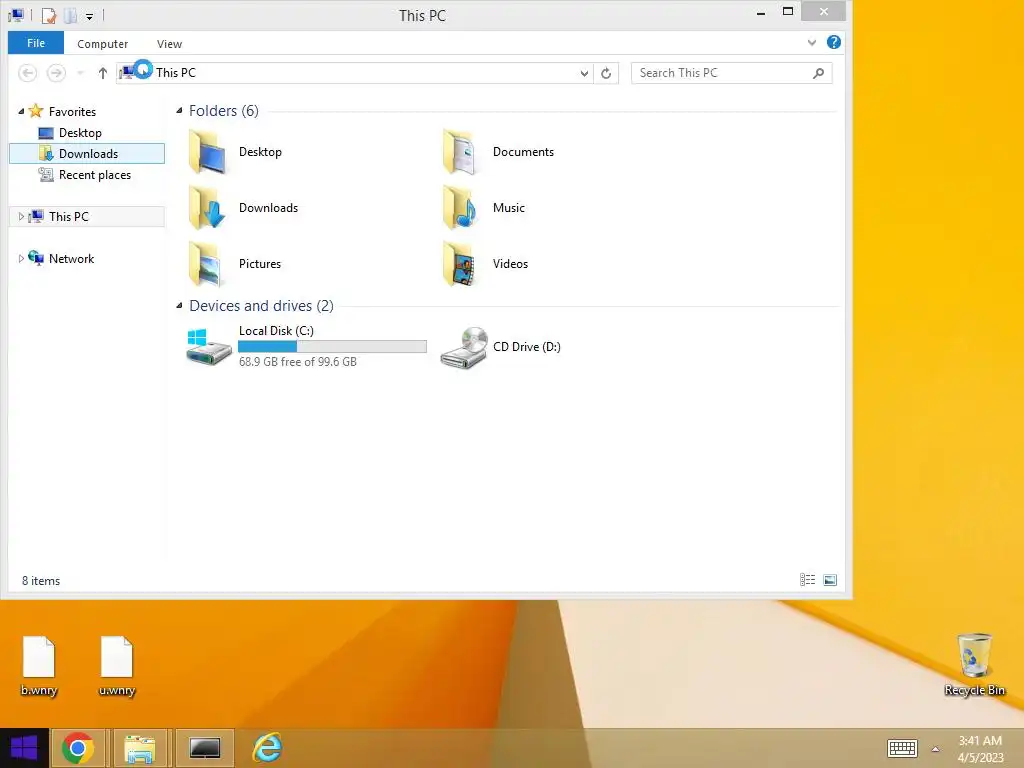Collapse the Folders (6) group
1024x768 pixels.
(x=179, y=111)
